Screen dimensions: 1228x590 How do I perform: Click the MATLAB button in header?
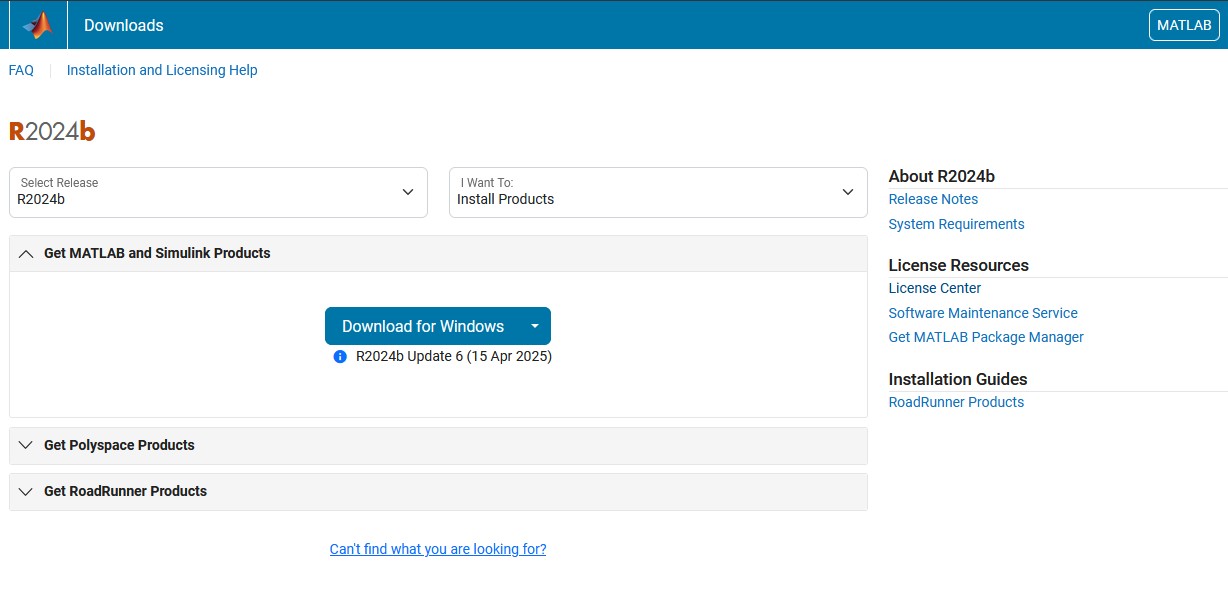pyautogui.click(x=1184, y=25)
